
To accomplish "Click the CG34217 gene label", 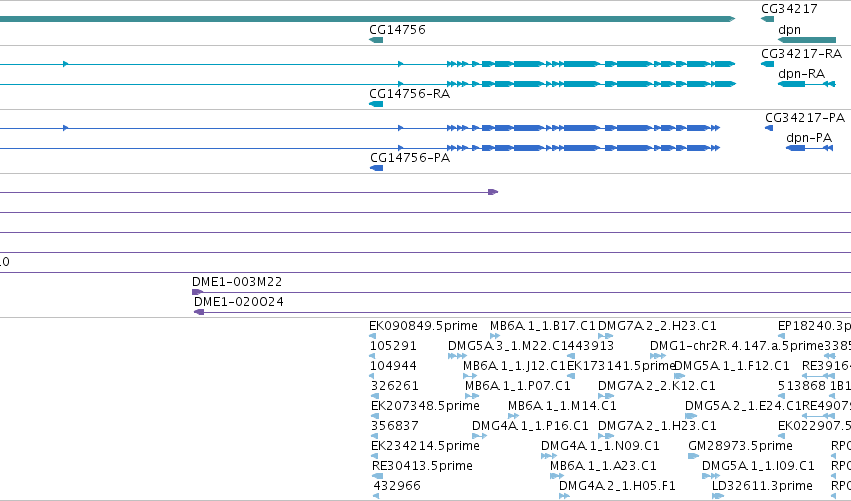I will click(x=789, y=9).
